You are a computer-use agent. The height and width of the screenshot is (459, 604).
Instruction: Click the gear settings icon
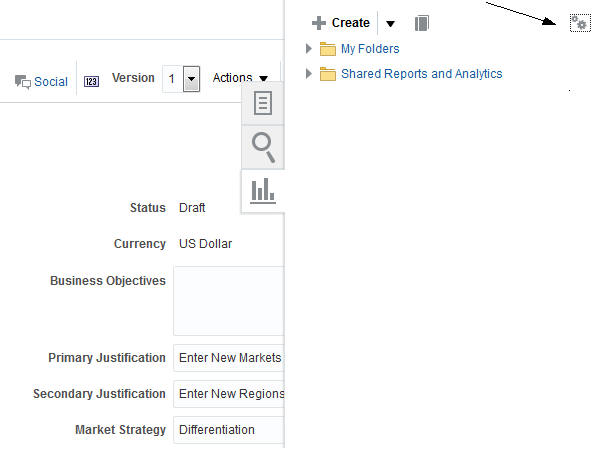tap(579, 23)
